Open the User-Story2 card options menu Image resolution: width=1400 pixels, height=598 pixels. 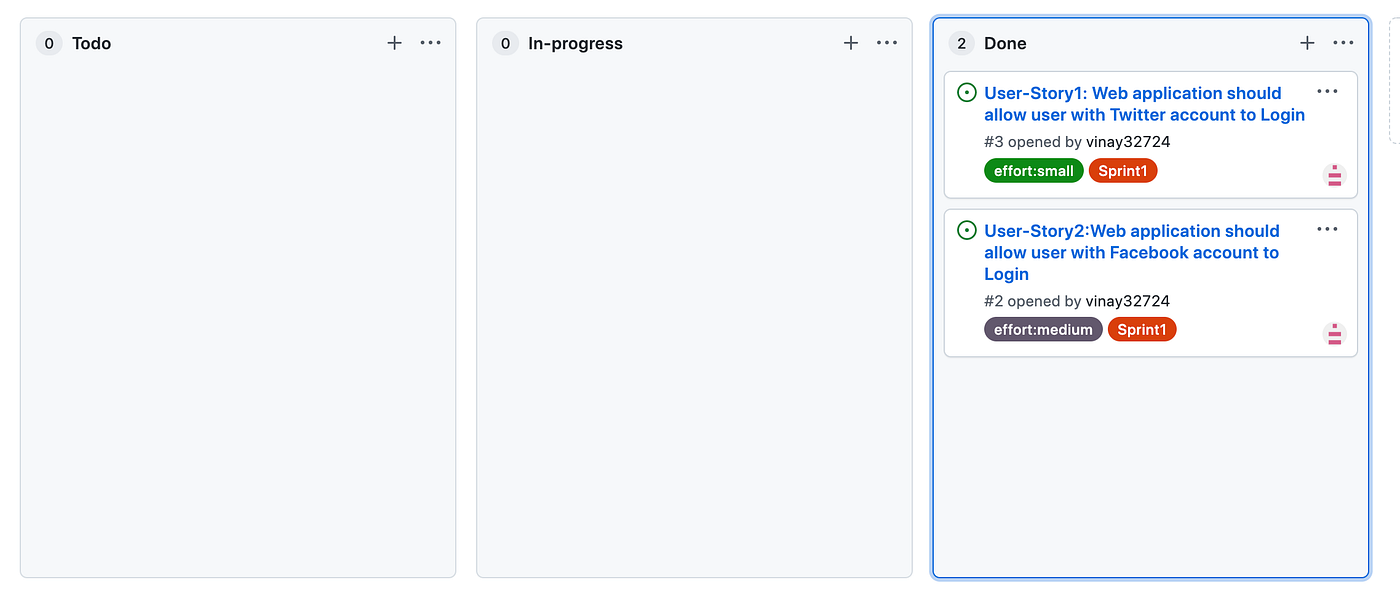pyautogui.click(x=1327, y=229)
